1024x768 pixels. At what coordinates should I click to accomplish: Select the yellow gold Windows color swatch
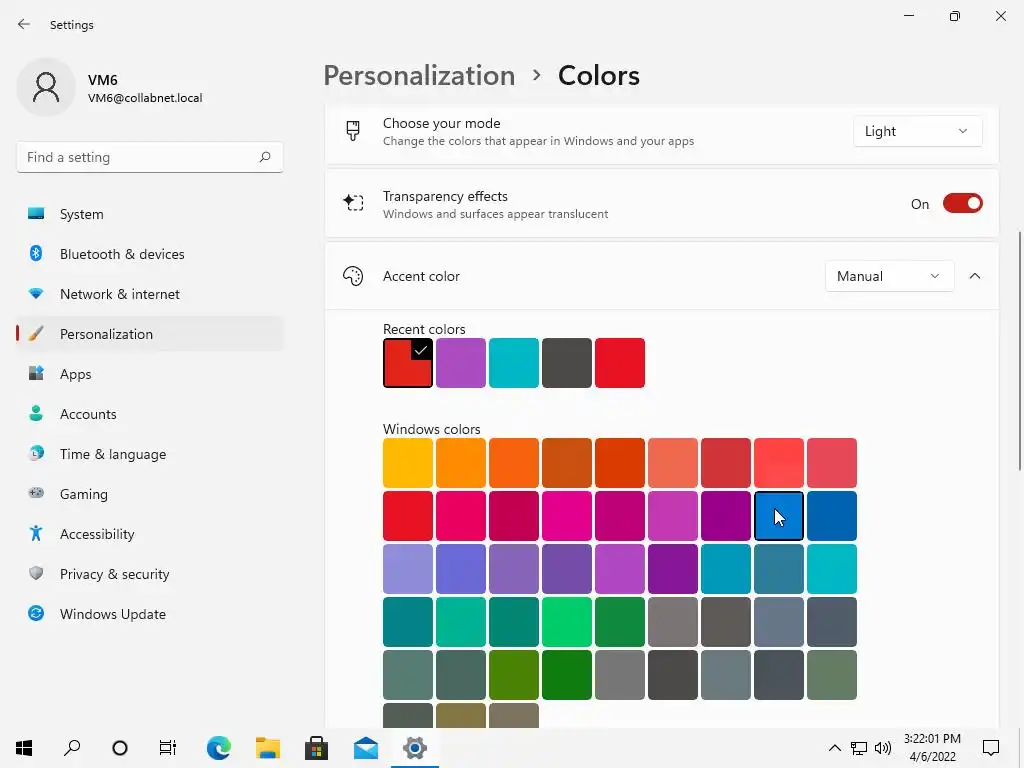pyautogui.click(x=408, y=462)
